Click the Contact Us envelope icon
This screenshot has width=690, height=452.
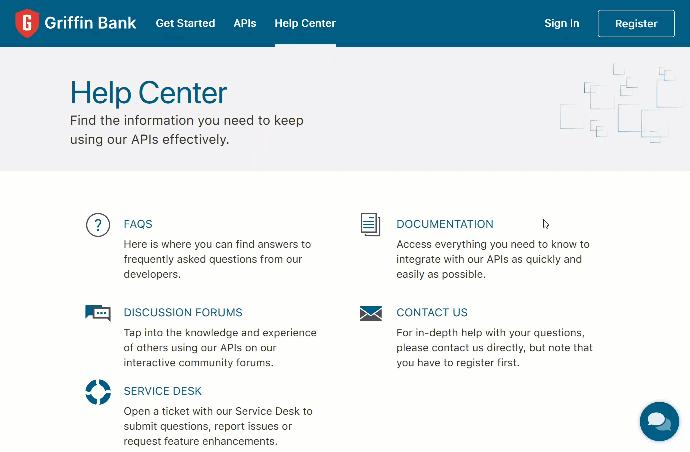click(371, 313)
